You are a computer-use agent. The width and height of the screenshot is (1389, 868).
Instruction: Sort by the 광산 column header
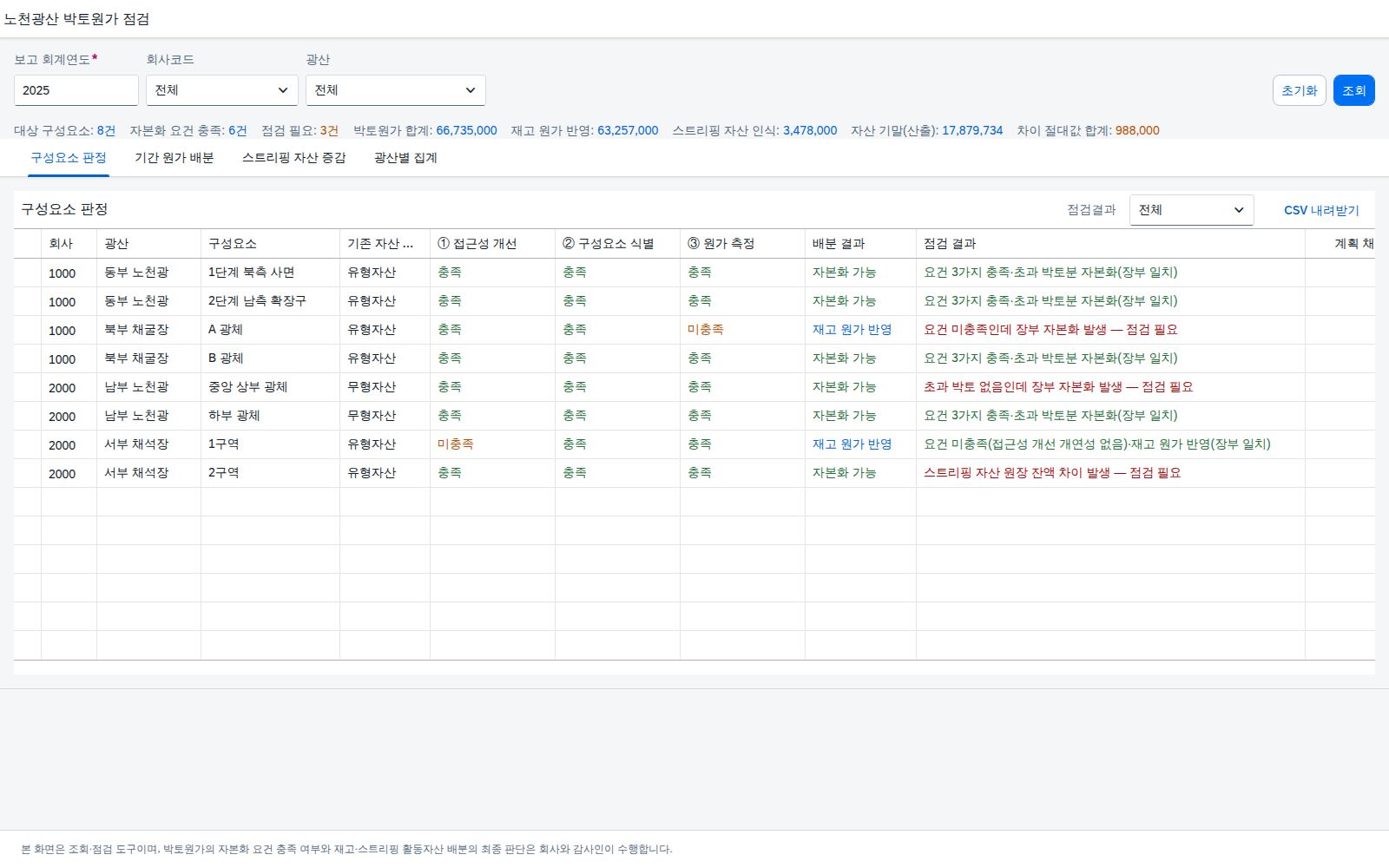click(x=149, y=244)
